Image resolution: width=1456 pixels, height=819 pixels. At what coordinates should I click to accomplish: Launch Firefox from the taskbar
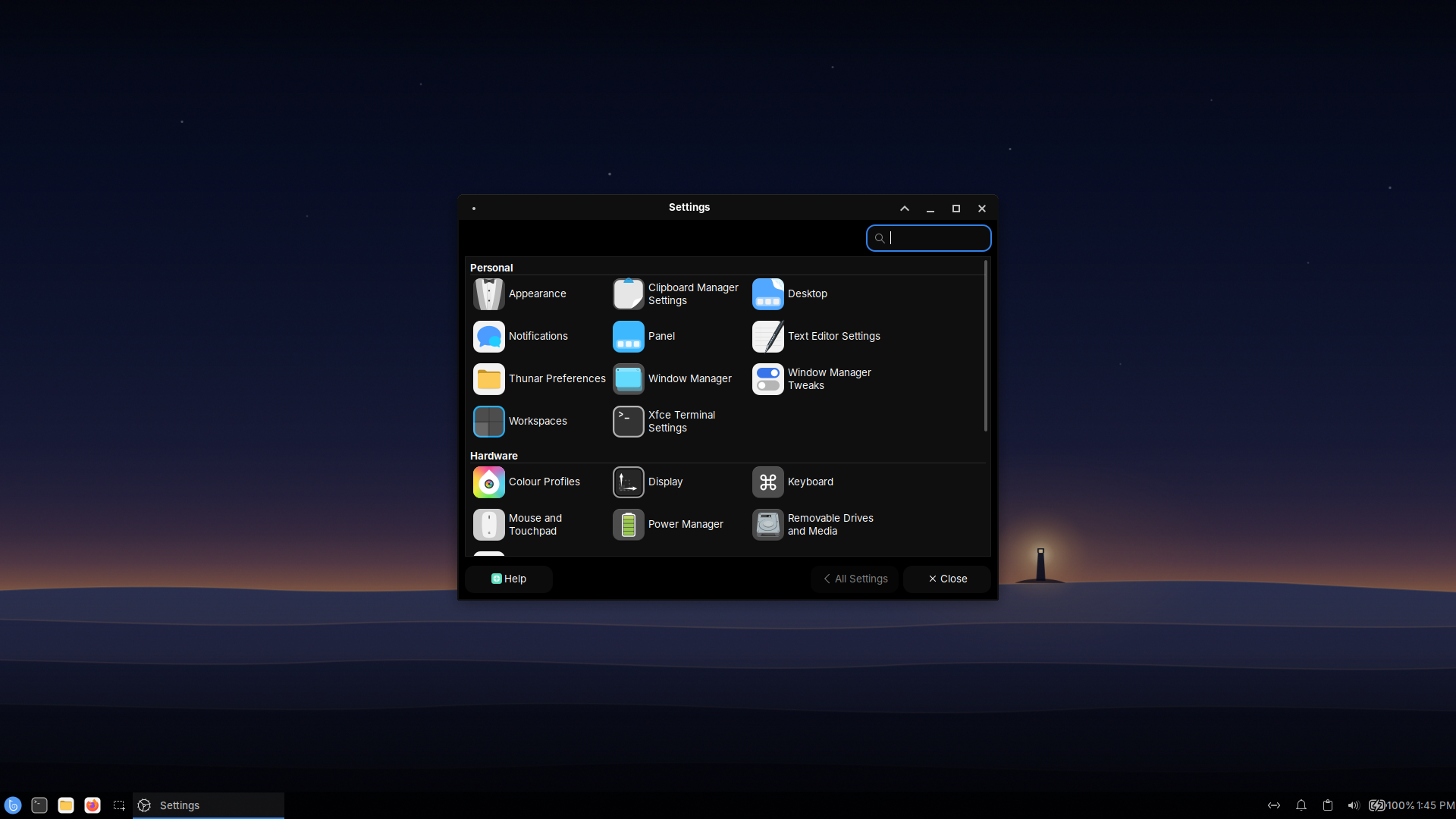[x=93, y=805]
